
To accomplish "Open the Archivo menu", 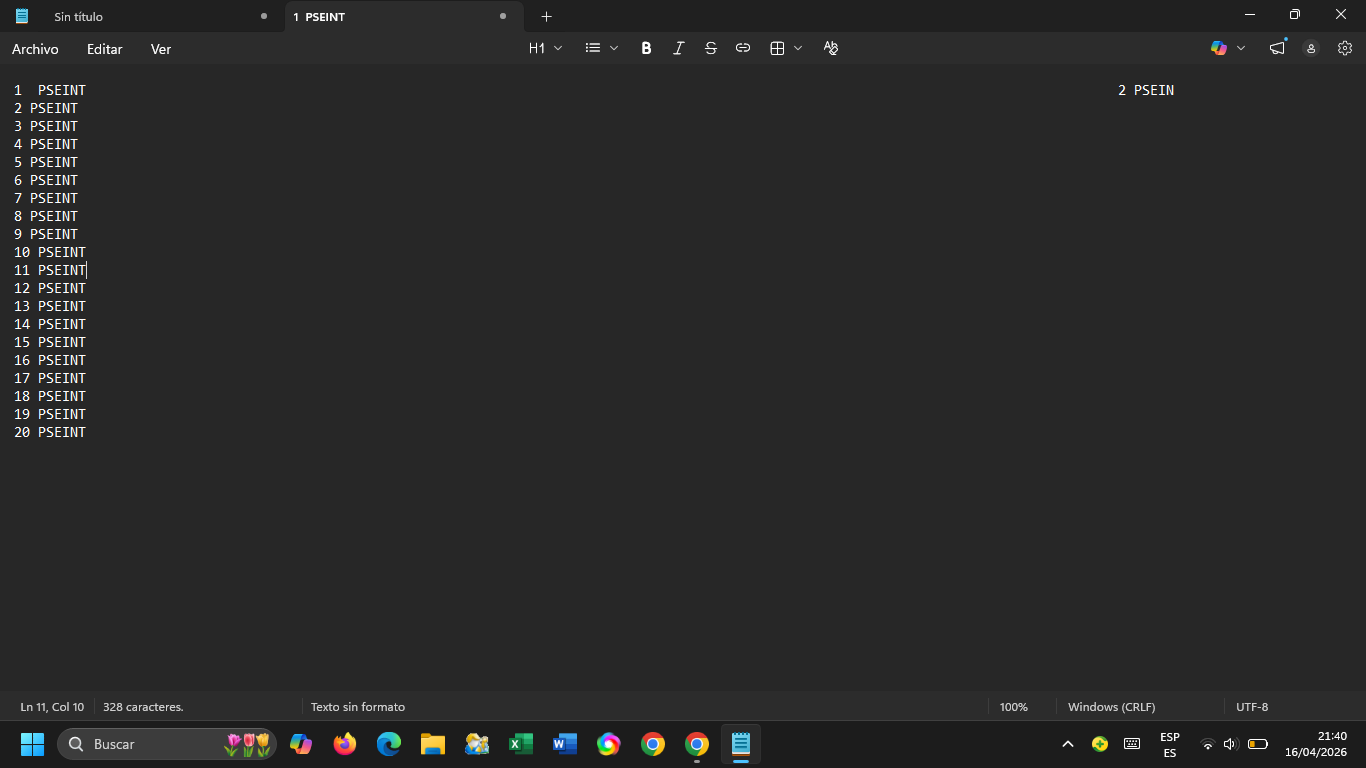I will pos(35,49).
